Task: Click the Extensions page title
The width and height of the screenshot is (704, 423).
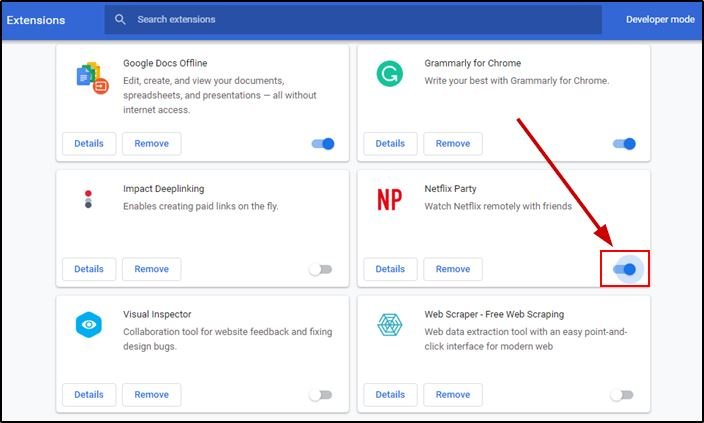Action: click(x=36, y=20)
